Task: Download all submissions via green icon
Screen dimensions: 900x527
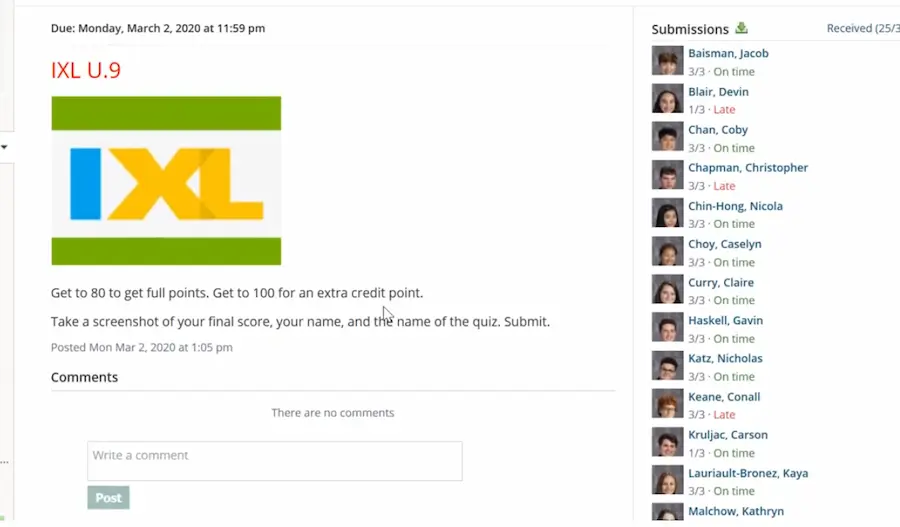Action: [x=741, y=28]
